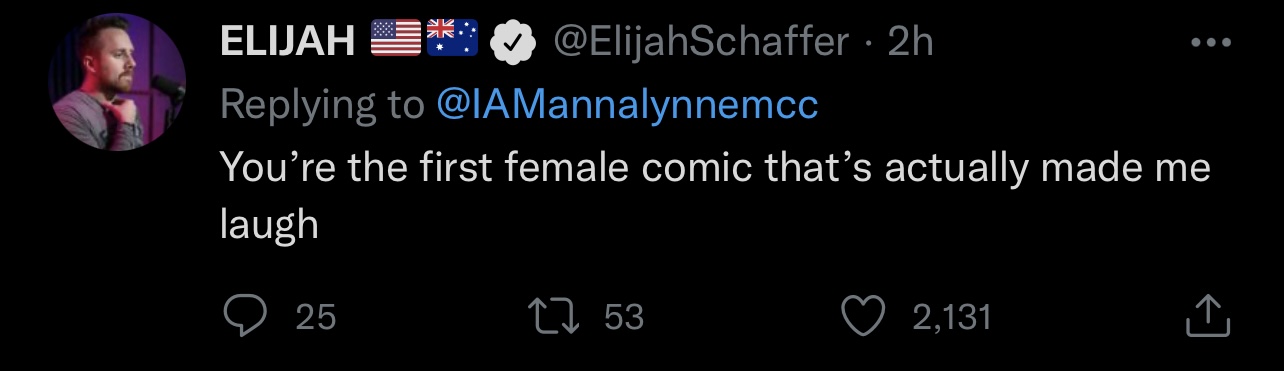Open tweet text starting "You're the first"
The image size is (1284, 371).
715,195
